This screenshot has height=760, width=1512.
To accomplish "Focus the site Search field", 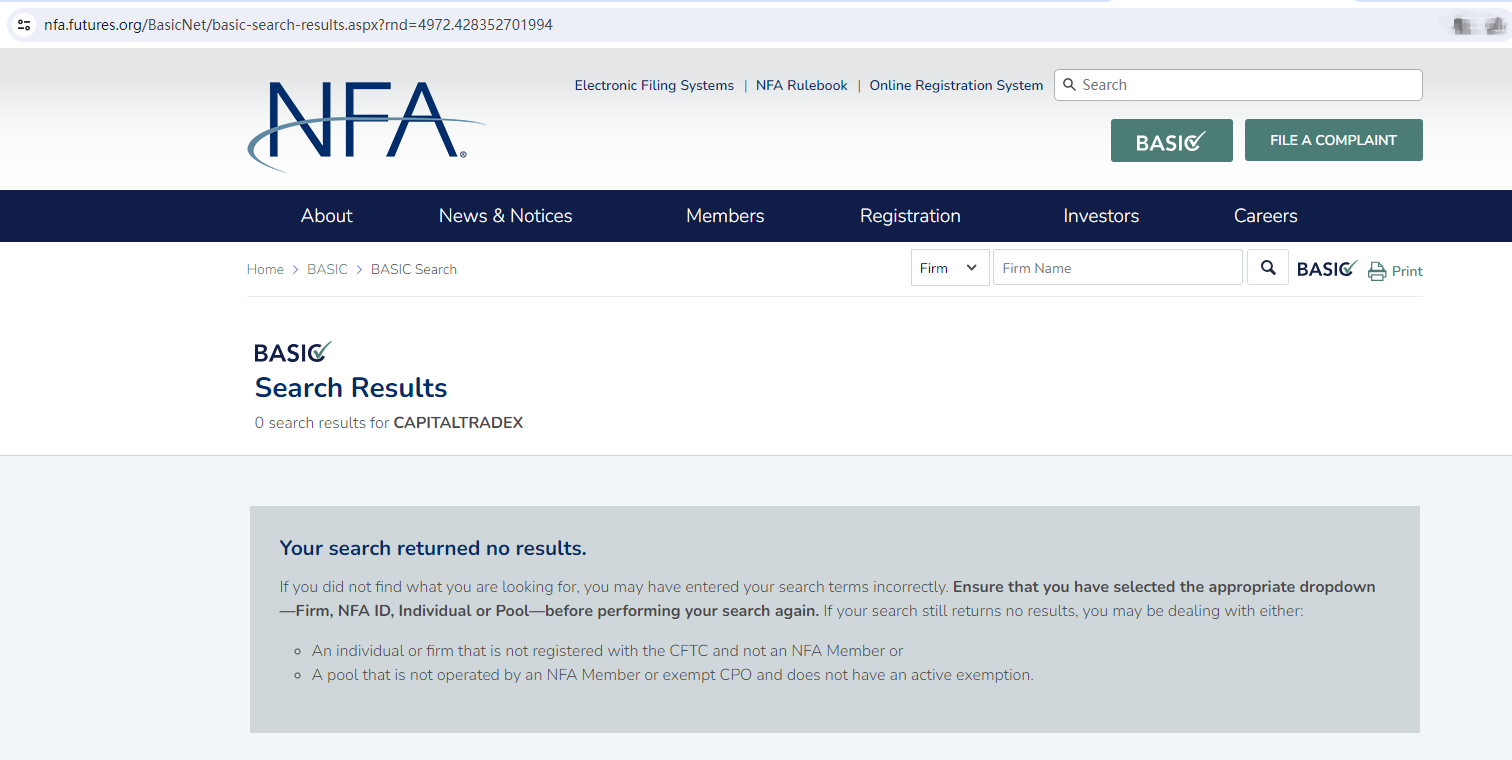I will [x=1238, y=85].
